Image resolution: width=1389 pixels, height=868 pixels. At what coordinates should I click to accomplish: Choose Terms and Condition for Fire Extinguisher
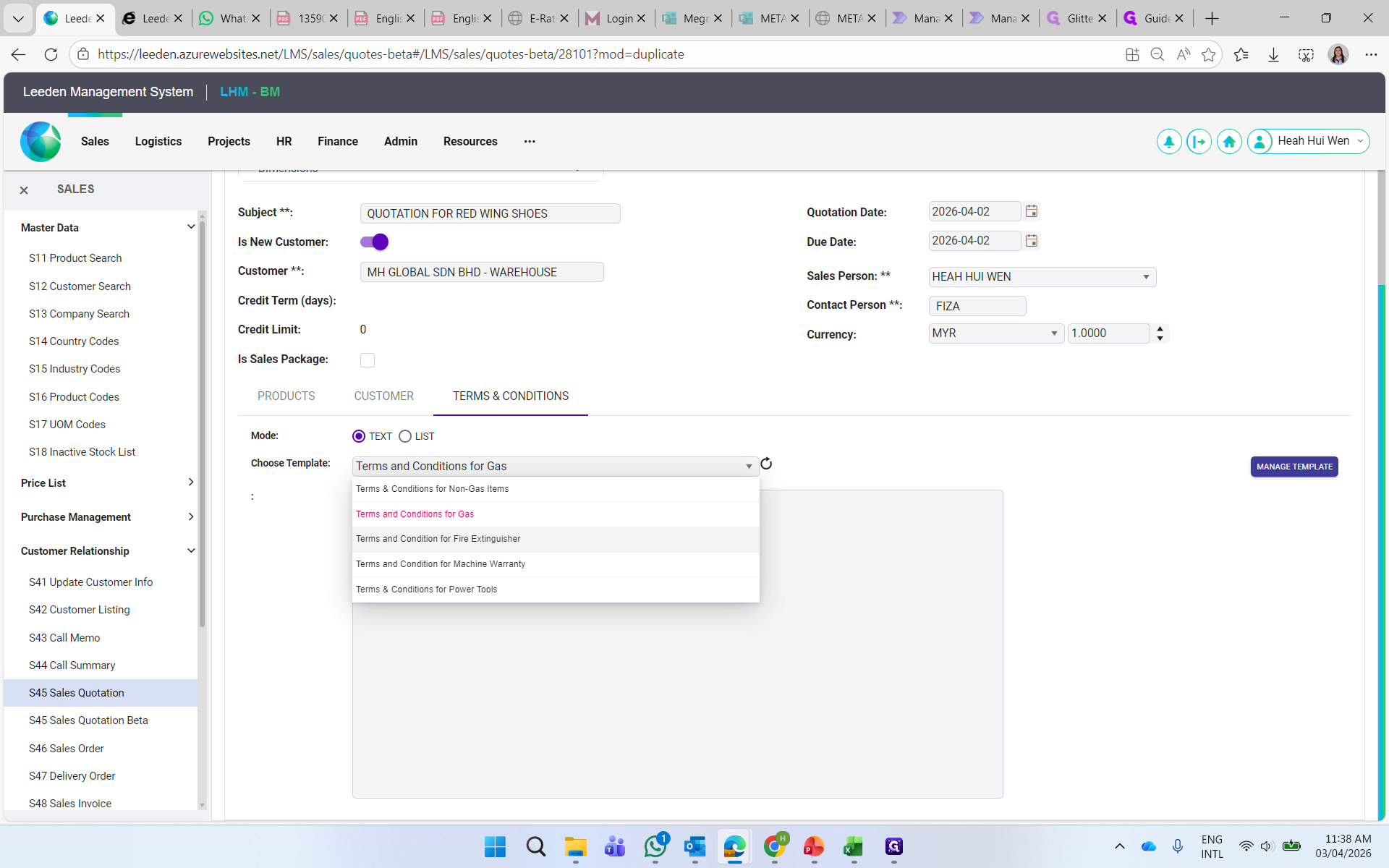click(556, 539)
